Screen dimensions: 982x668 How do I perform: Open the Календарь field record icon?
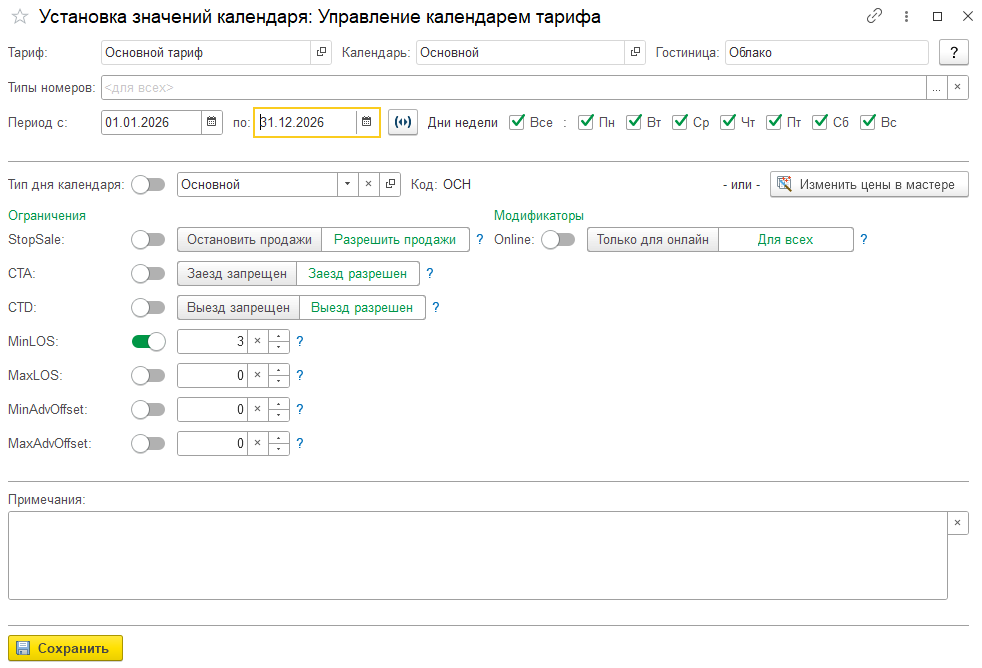point(636,52)
